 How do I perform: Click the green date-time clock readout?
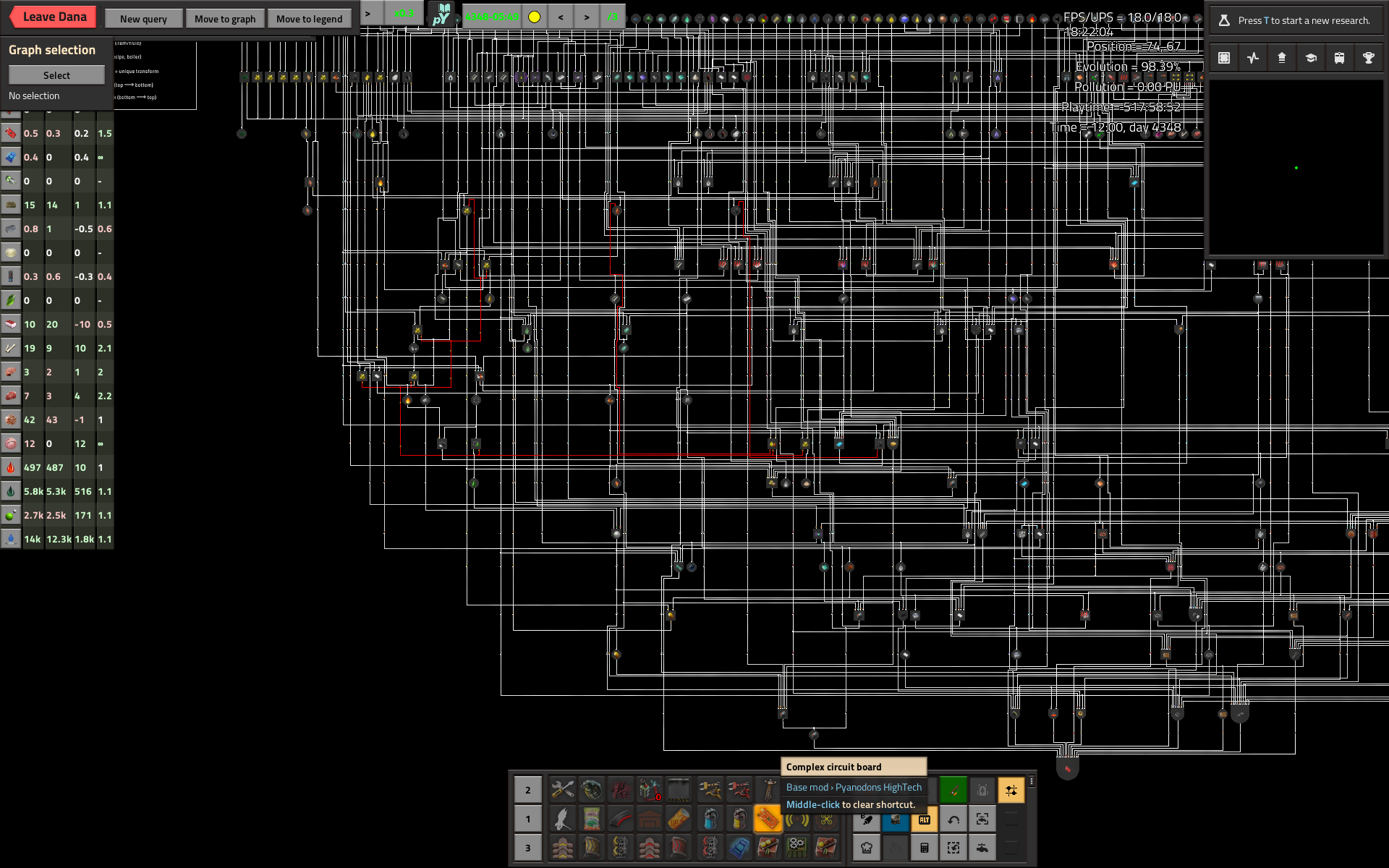coord(491,17)
